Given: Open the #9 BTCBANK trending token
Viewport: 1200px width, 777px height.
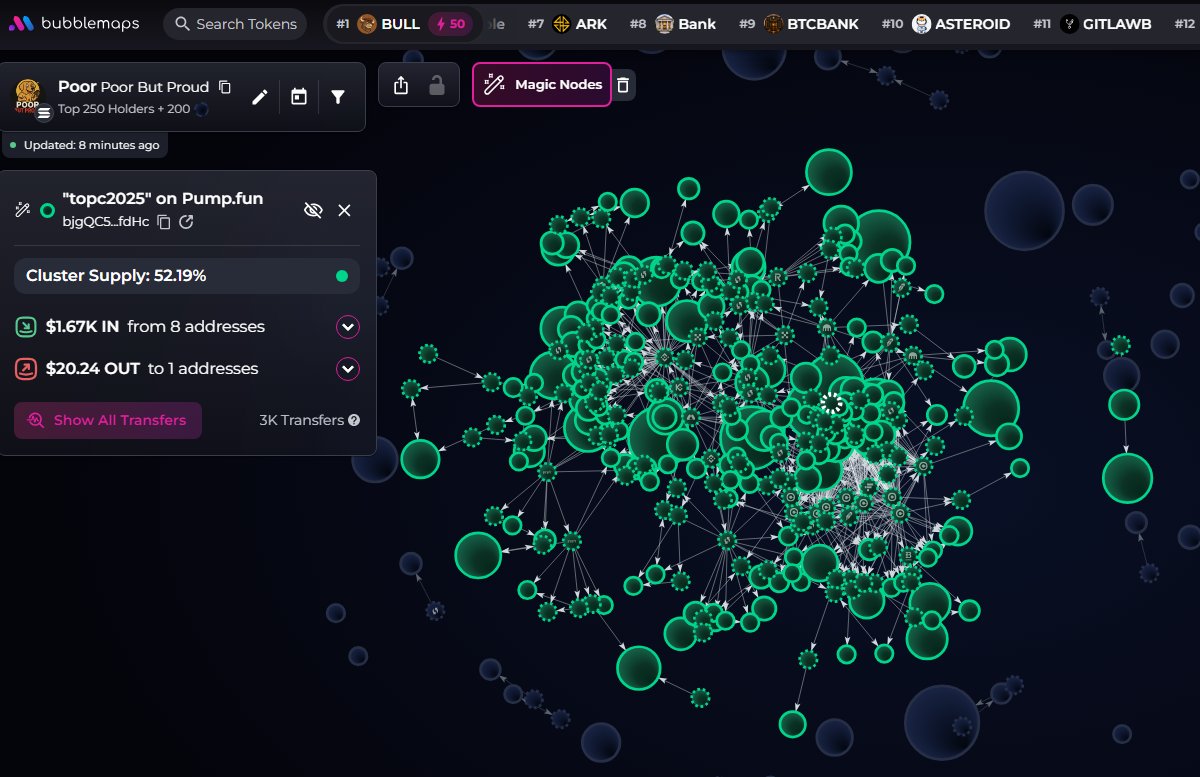Looking at the screenshot, I should pos(798,24).
